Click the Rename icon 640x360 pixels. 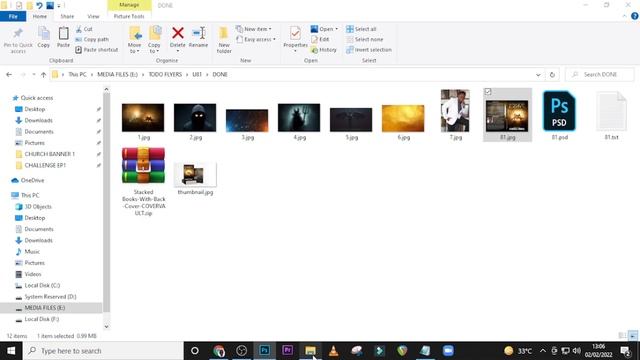point(198,33)
